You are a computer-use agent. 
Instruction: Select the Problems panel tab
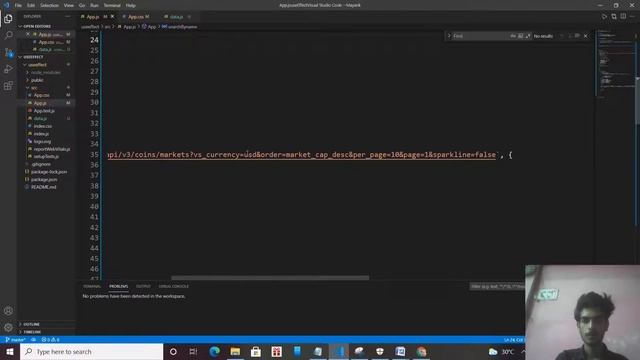(118, 286)
